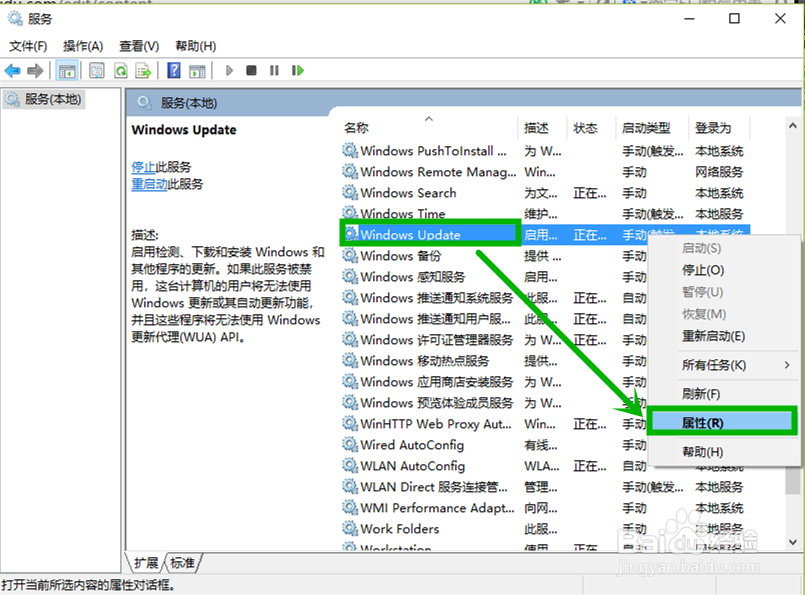Click the Restart Service icon
Viewport: 805px width, 595px height.
298,70
